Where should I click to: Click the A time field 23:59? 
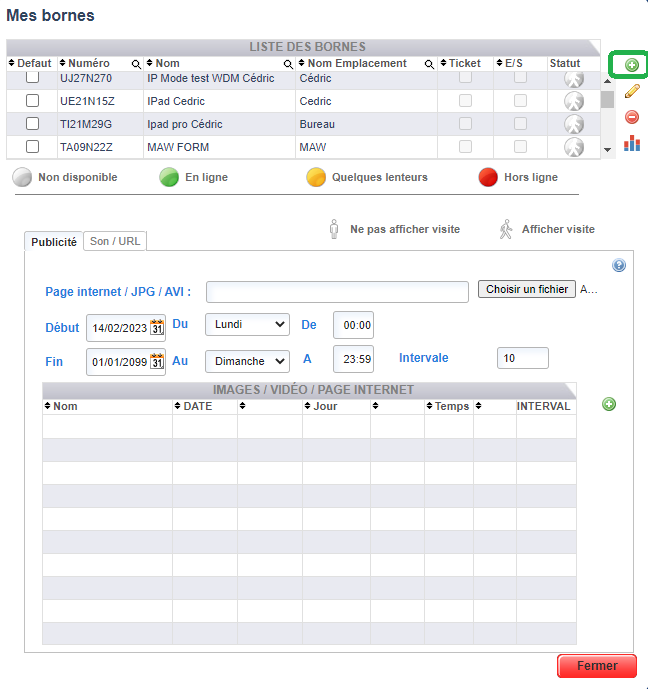point(353,359)
